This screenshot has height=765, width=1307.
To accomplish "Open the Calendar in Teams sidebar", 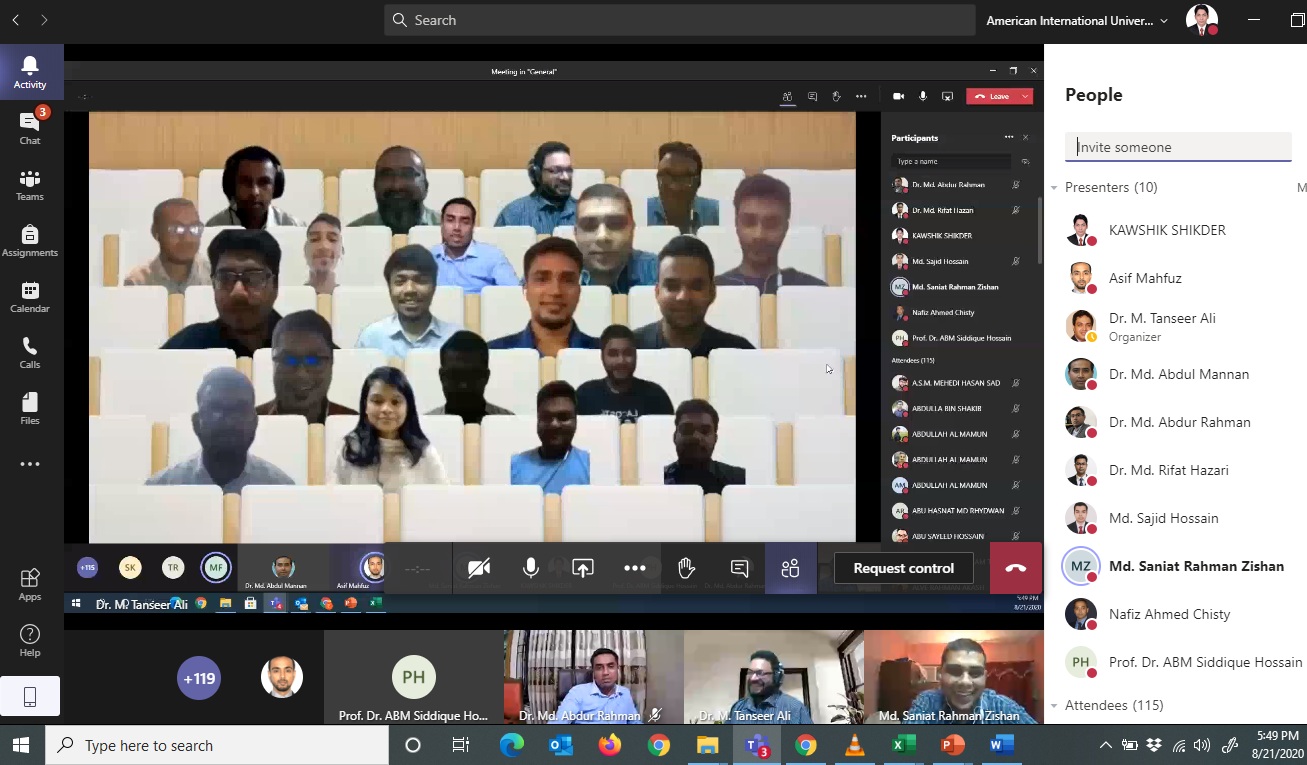I will point(30,296).
